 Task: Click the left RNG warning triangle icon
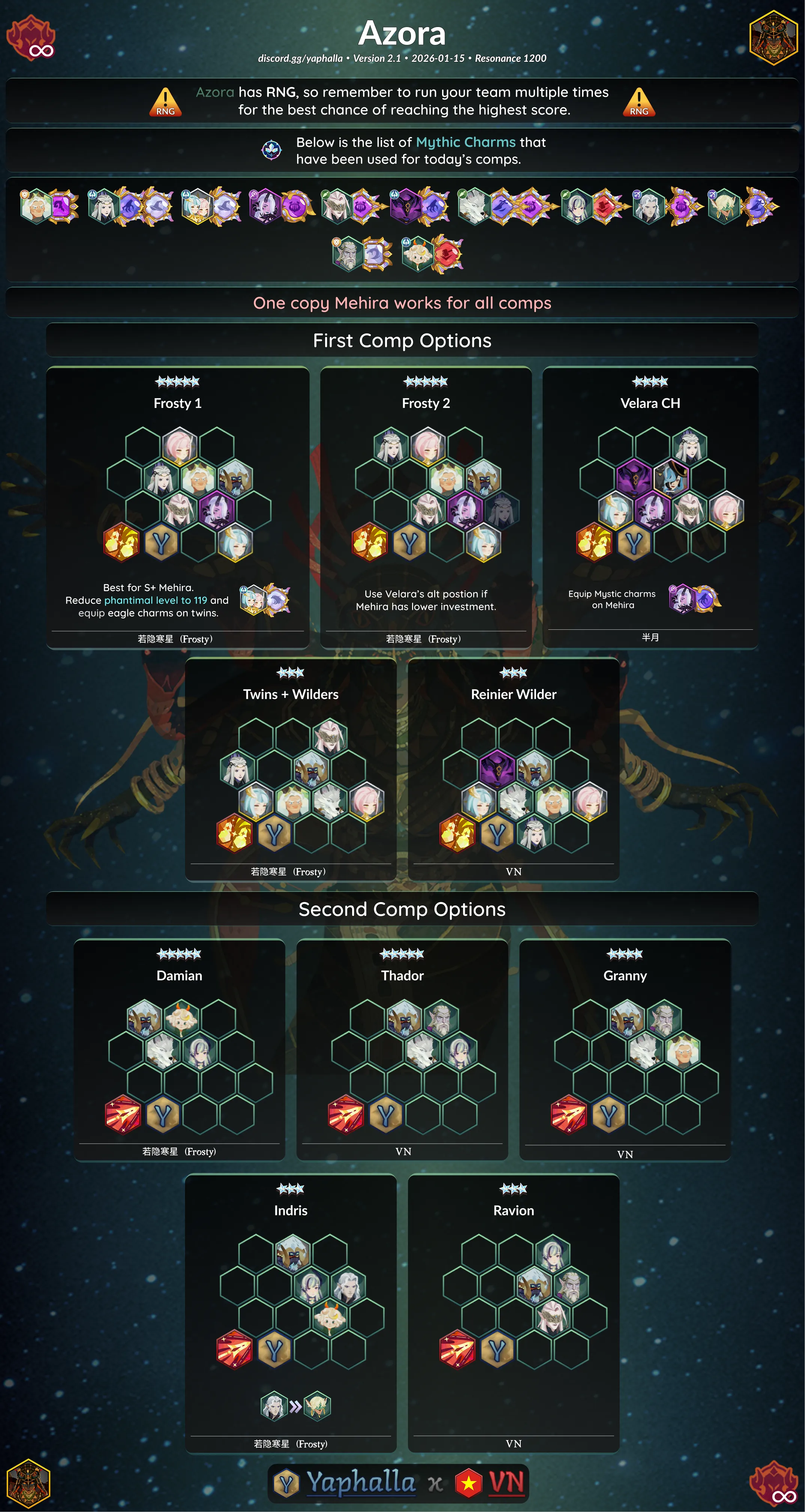pos(166,102)
